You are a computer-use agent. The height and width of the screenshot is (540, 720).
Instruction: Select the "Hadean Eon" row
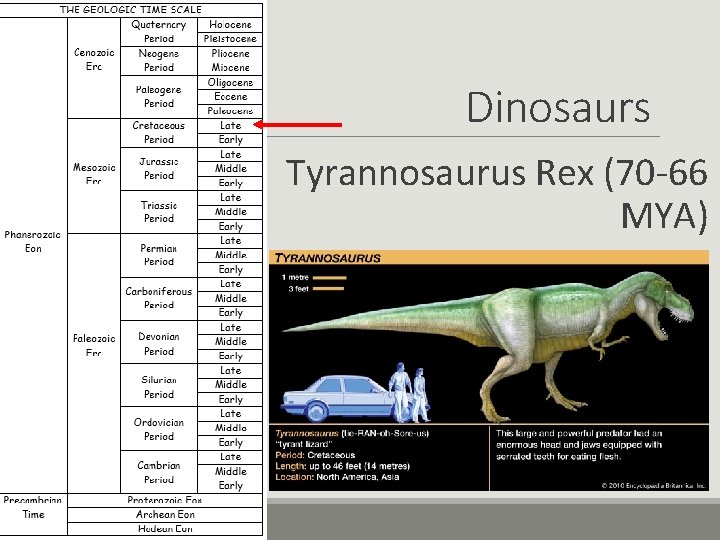(165, 529)
